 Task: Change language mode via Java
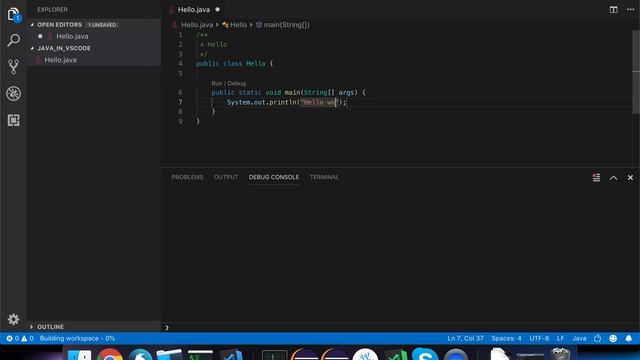(579, 338)
